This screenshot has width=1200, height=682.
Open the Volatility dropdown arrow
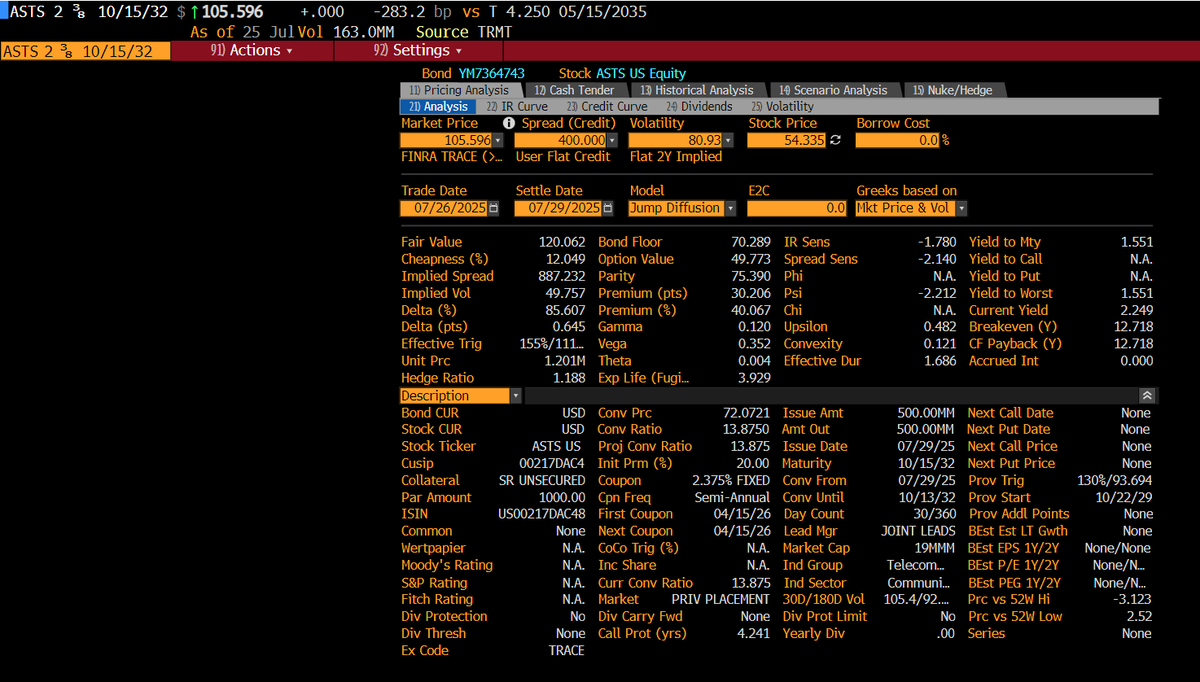[x=728, y=141]
